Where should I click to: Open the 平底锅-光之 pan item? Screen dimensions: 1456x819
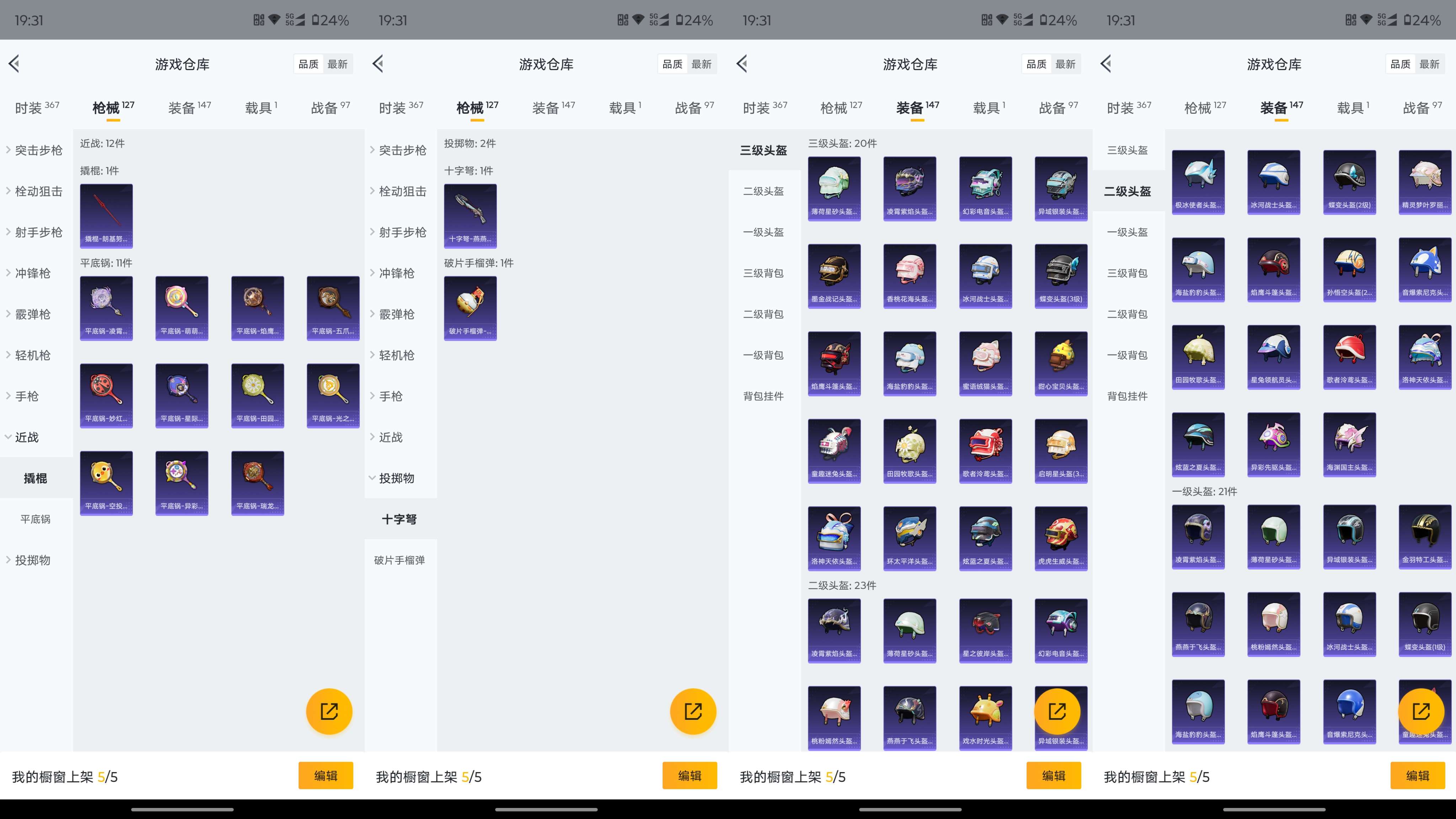(x=333, y=396)
